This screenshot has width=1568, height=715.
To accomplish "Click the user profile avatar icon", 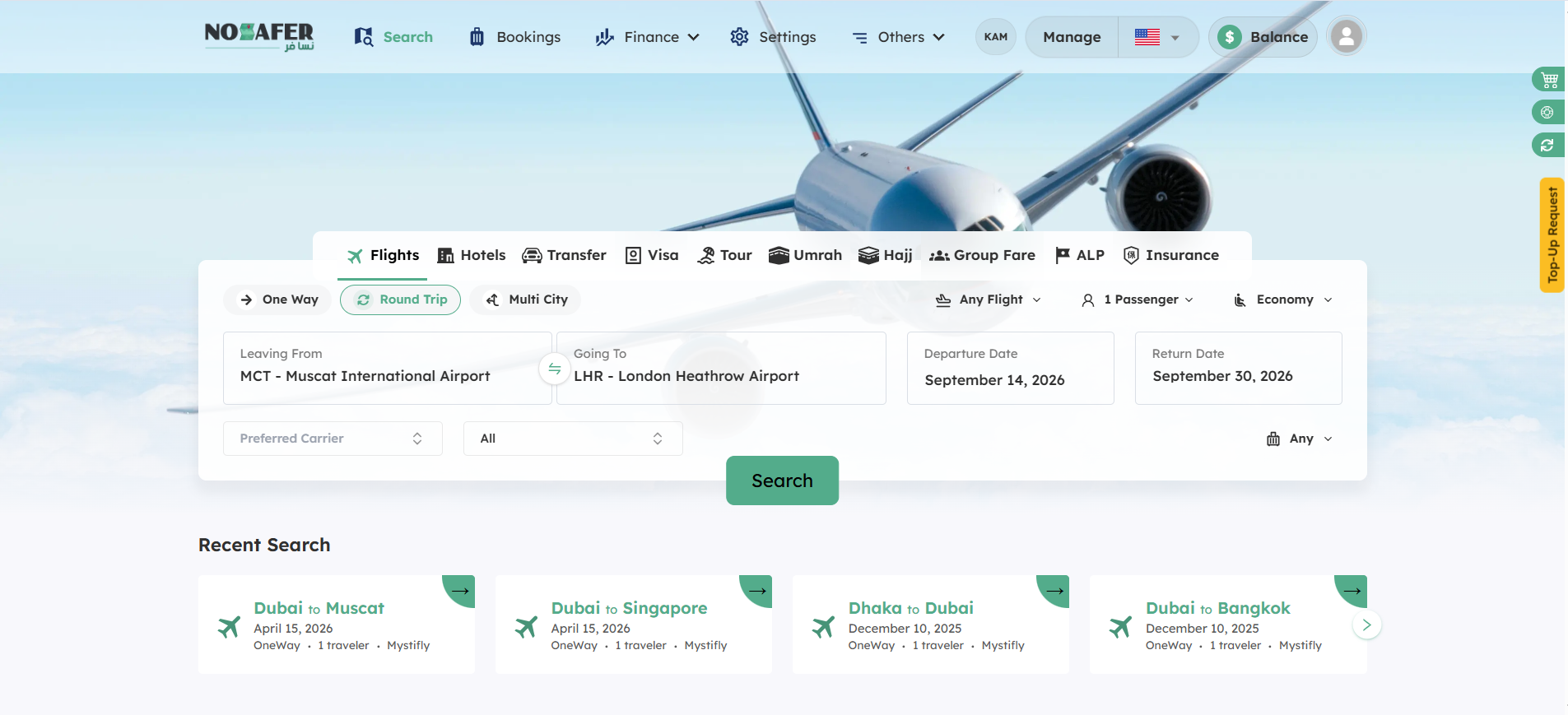I will (1346, 37).
